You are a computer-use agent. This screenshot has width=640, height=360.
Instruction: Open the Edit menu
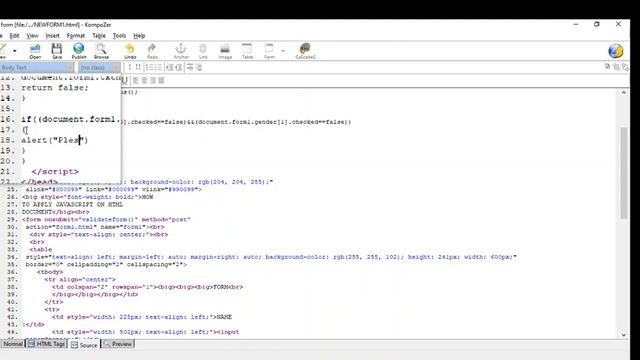pos(14,36)
